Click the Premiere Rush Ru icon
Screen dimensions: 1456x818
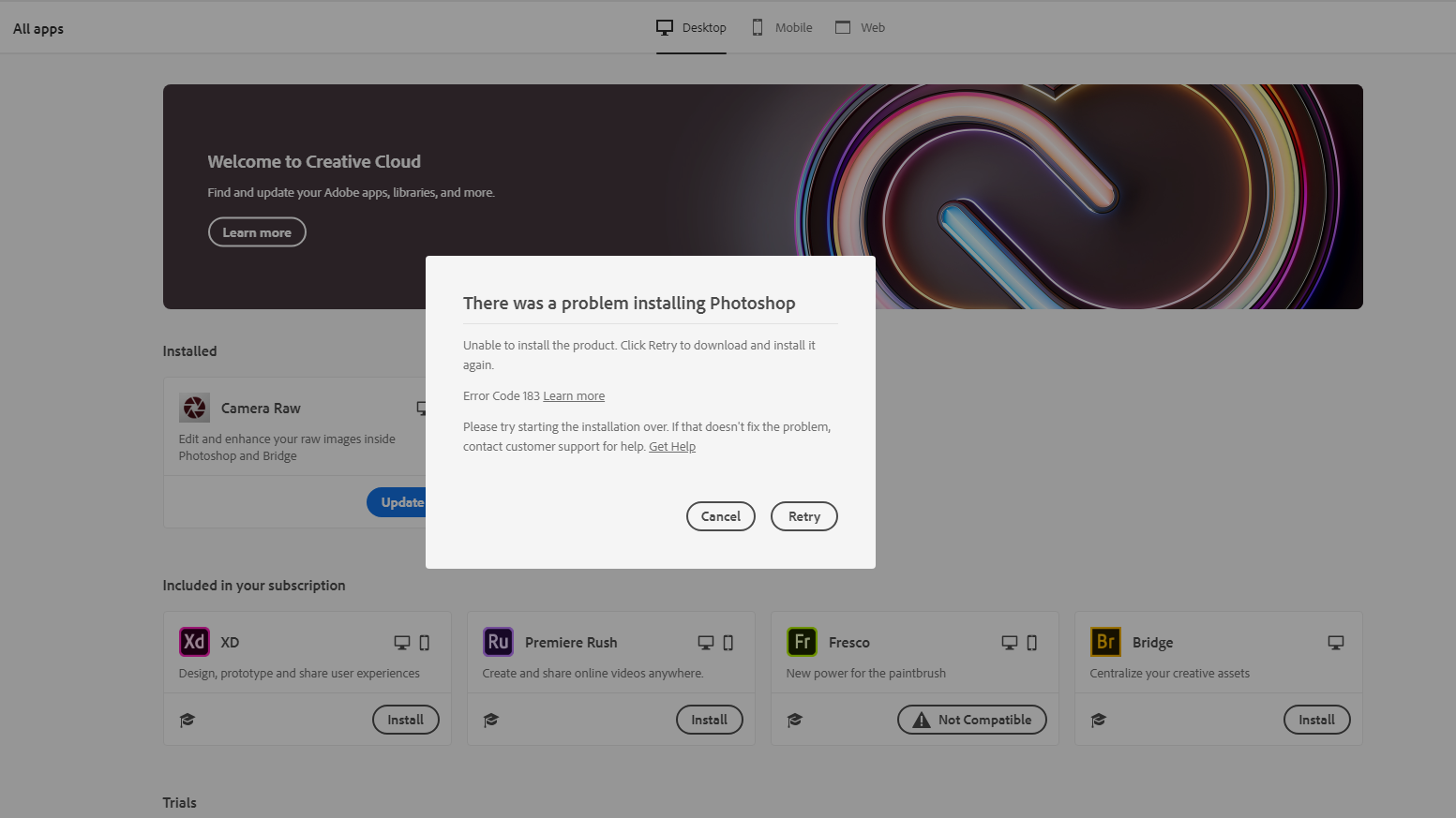(498, 642)
